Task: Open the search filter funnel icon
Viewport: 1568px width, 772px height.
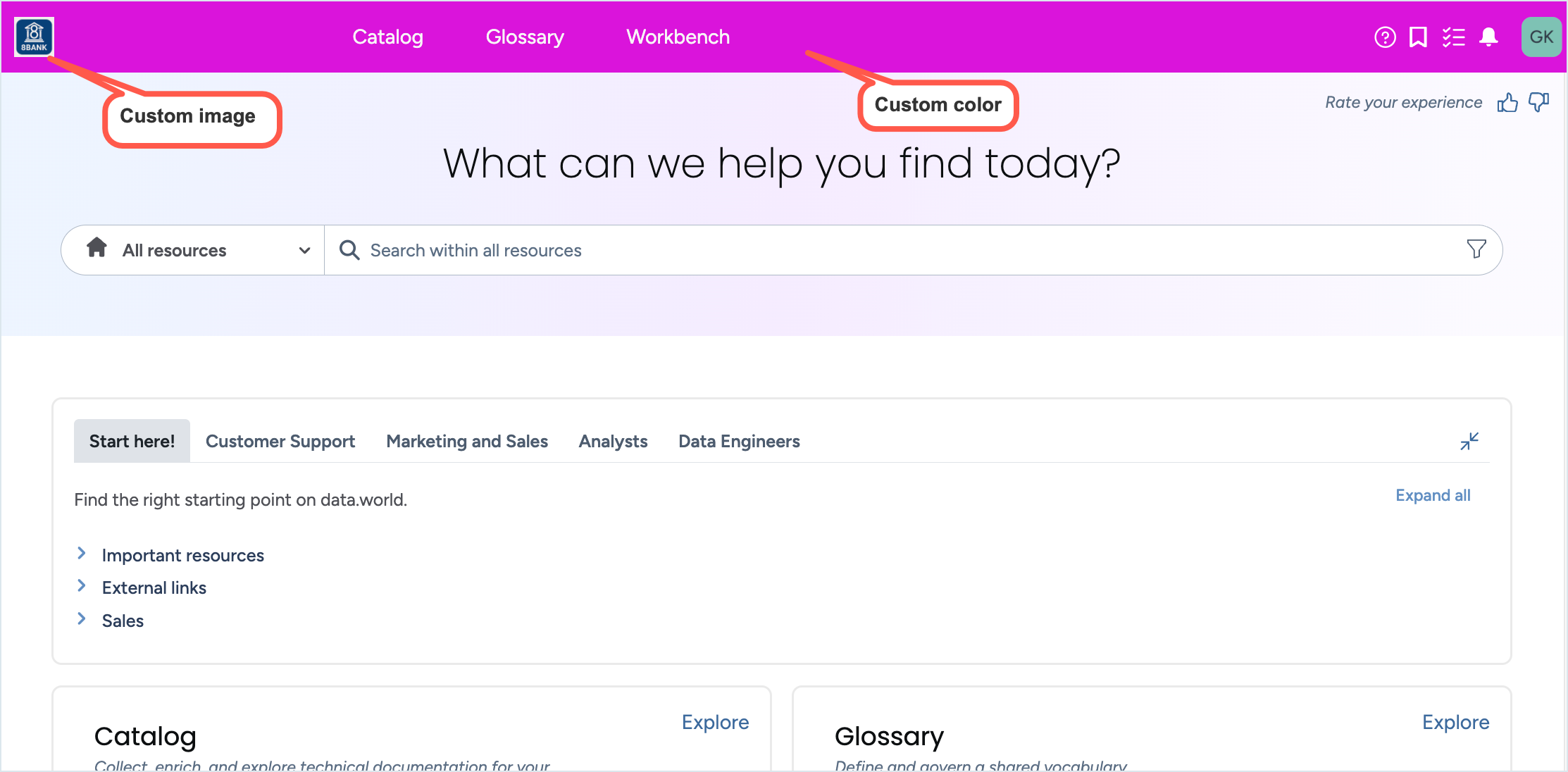Action: click(x=1476, y=249)
